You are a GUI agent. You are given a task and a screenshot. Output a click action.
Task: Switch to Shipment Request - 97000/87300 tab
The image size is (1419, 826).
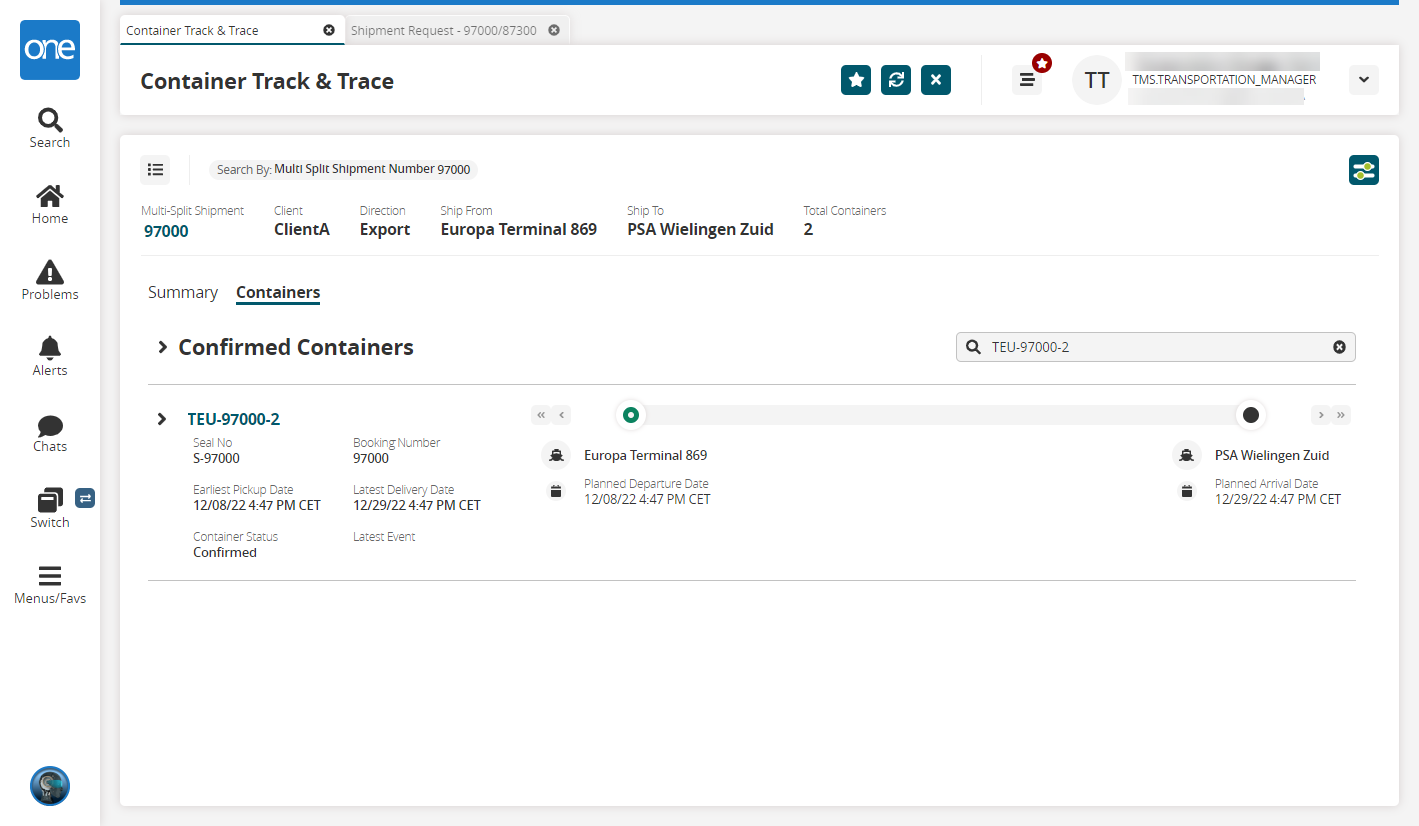pyautogui.click(x=444, y=30)
